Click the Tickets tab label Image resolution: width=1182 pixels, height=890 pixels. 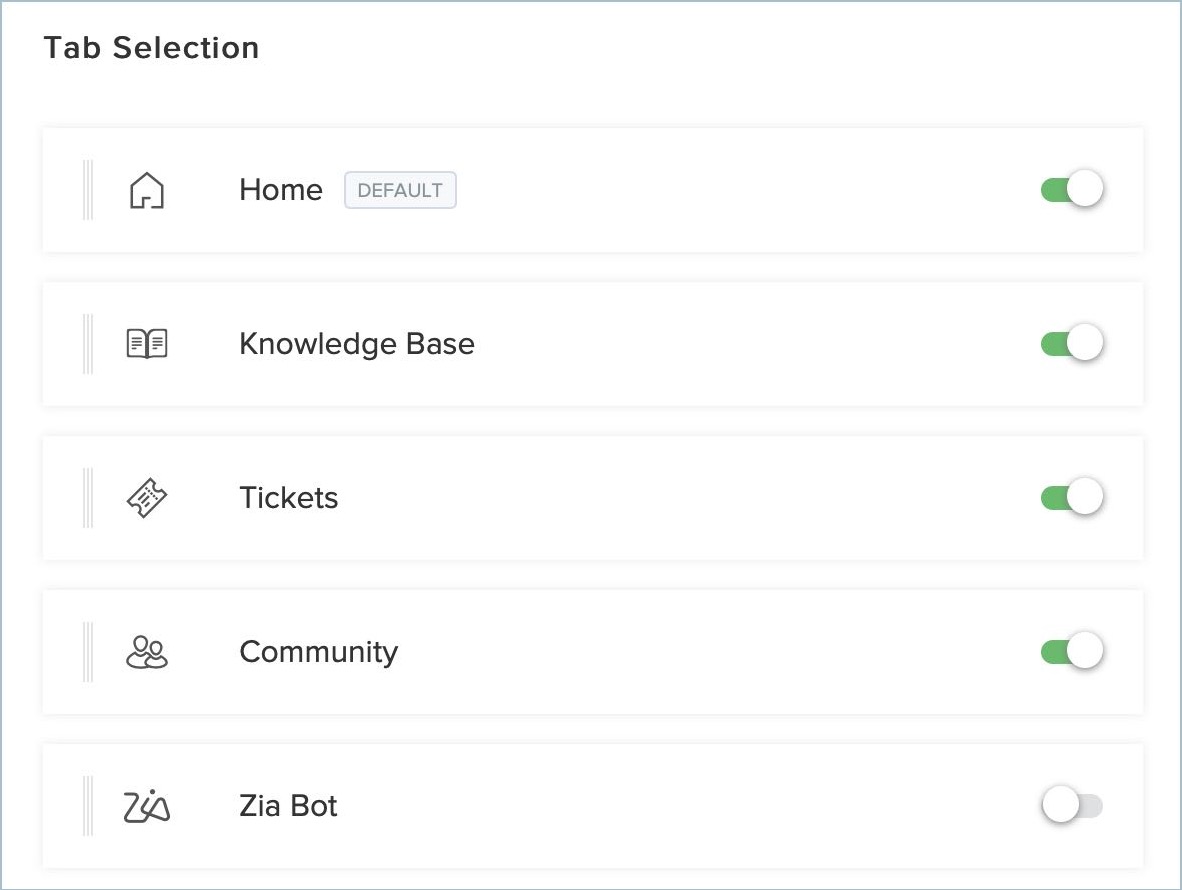point(289,498)
